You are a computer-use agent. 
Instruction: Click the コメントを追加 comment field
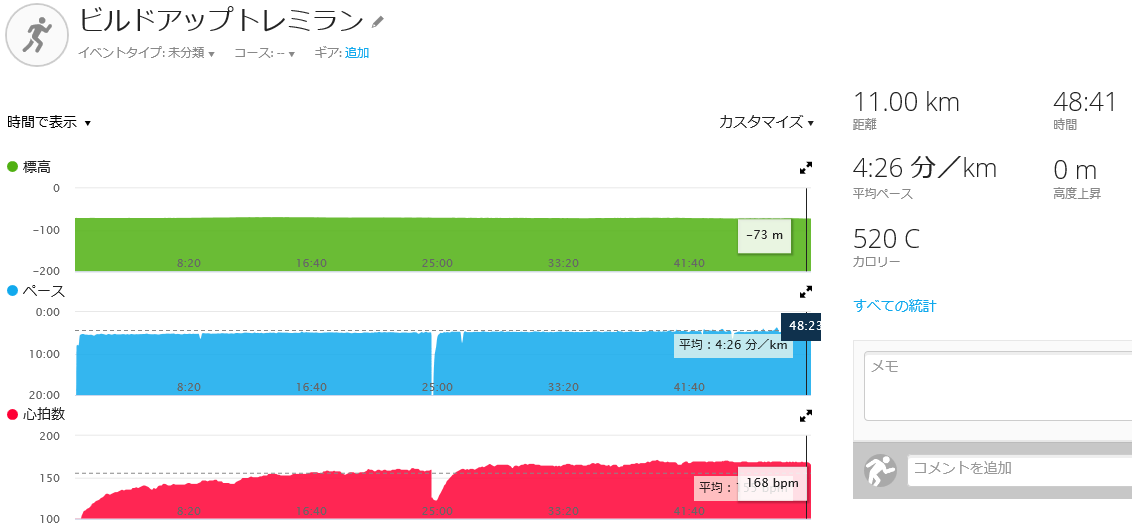click(x=1019, y=469)
